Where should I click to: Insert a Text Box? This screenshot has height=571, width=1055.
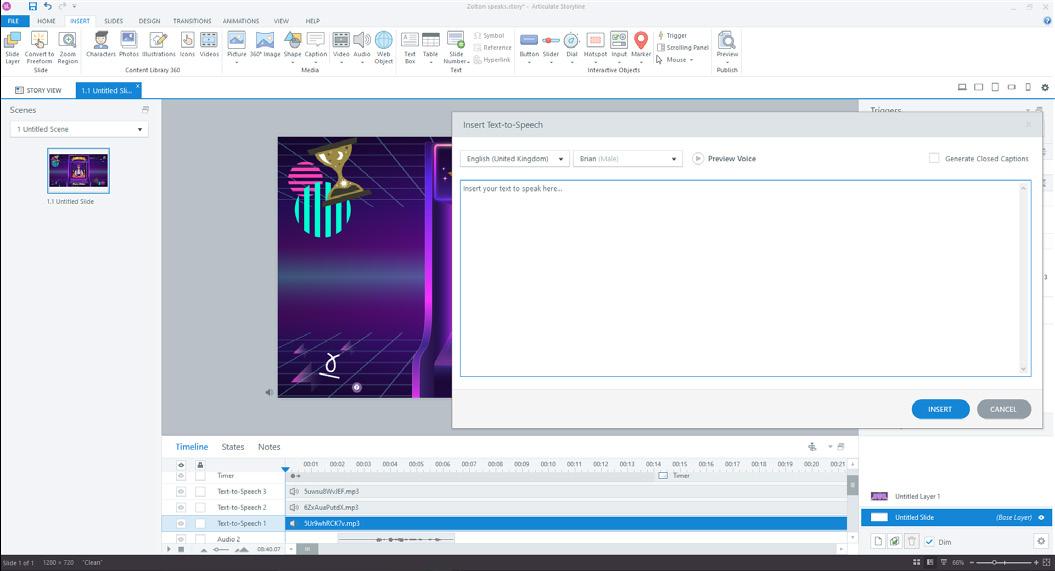coord(410,47)
